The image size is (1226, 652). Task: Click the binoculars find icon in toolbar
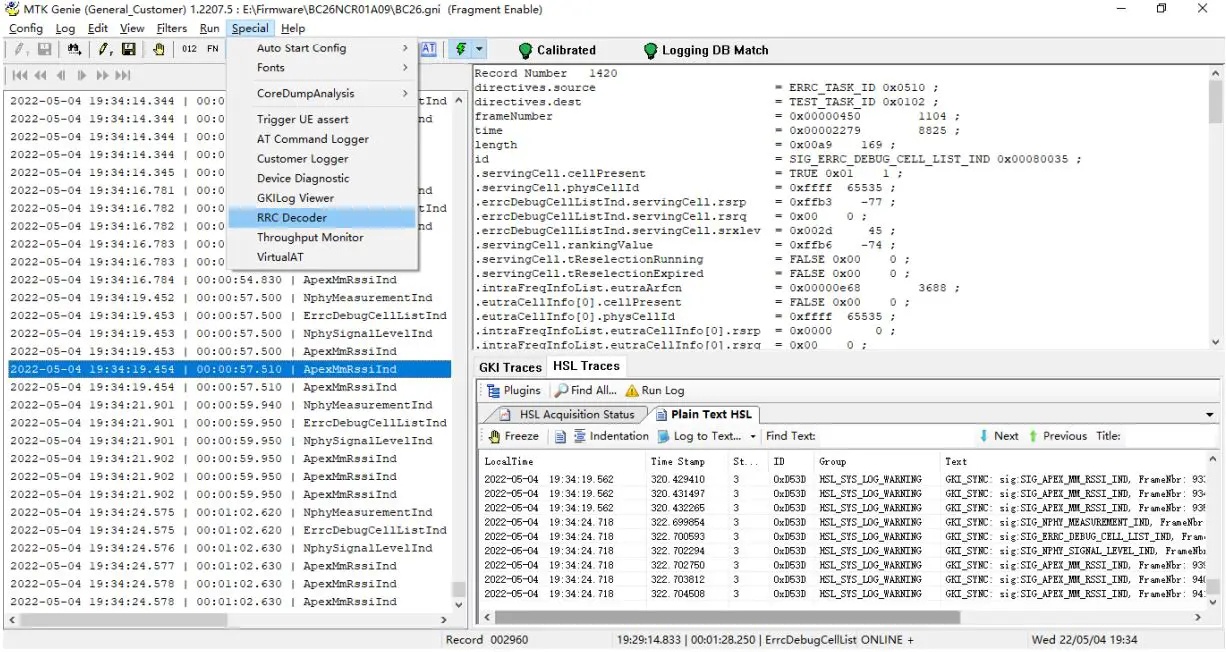point(73,49)
